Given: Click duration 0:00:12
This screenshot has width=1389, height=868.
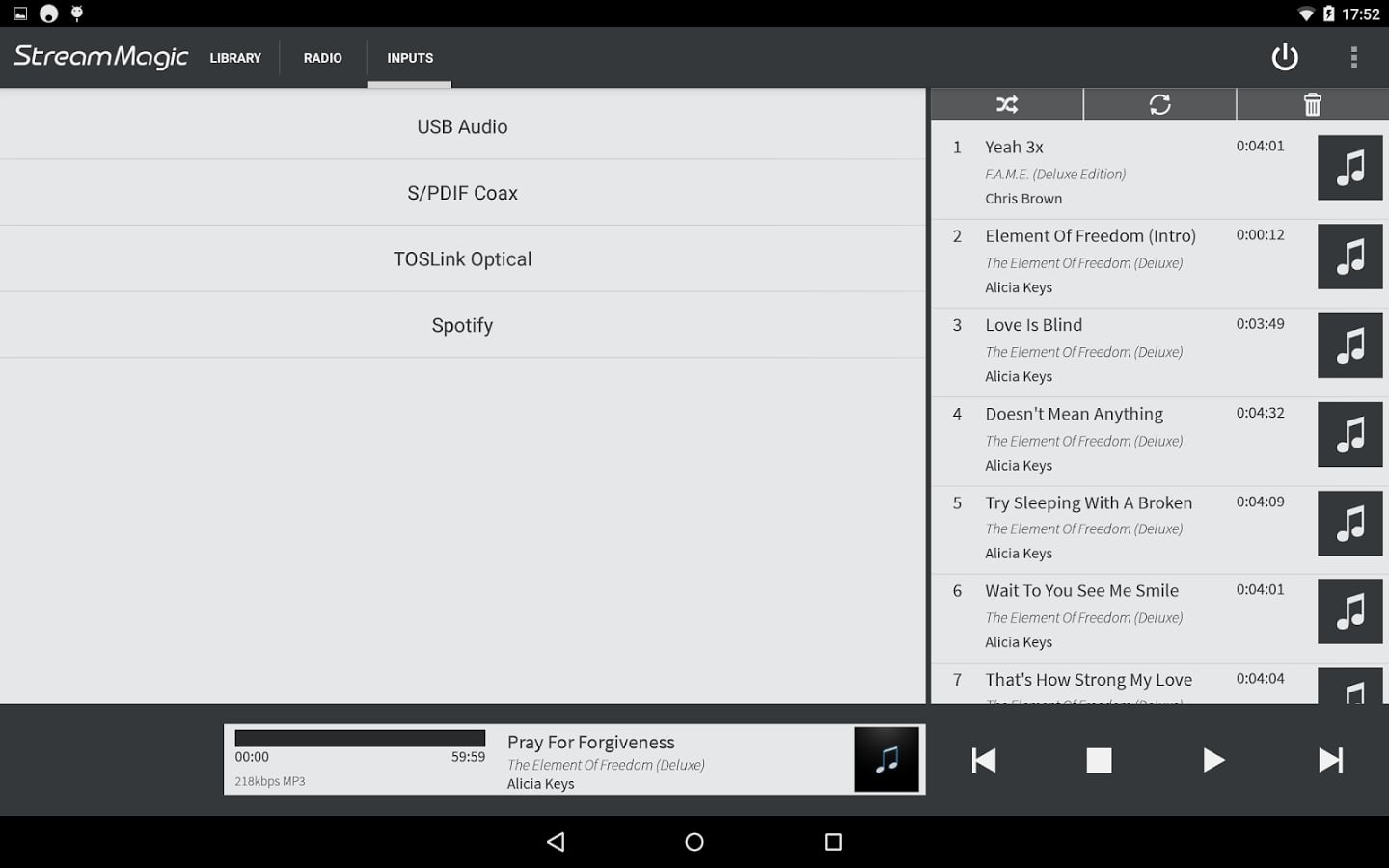Looking at the screenshot, I should coord(1260,234).
